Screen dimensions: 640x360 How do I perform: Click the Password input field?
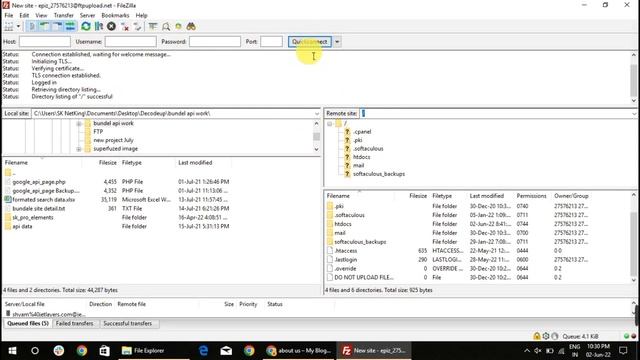coord(215,42)
